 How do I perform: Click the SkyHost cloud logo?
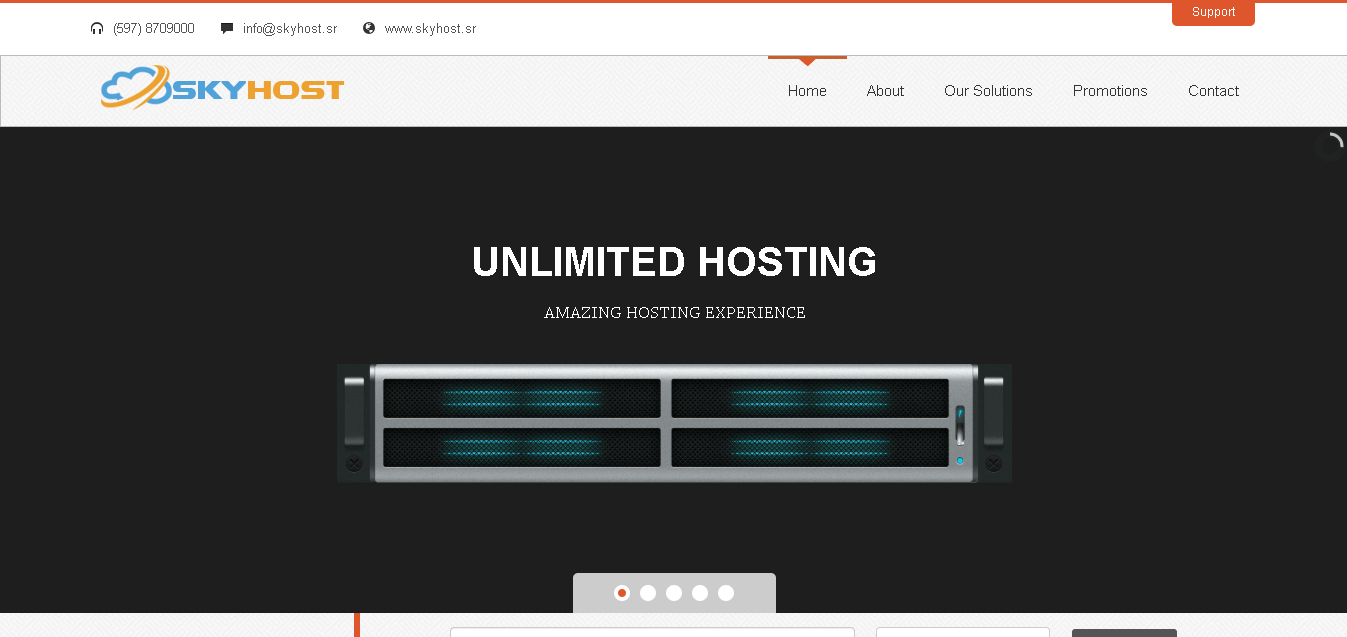pyautogui.click(x=222, y=88)
